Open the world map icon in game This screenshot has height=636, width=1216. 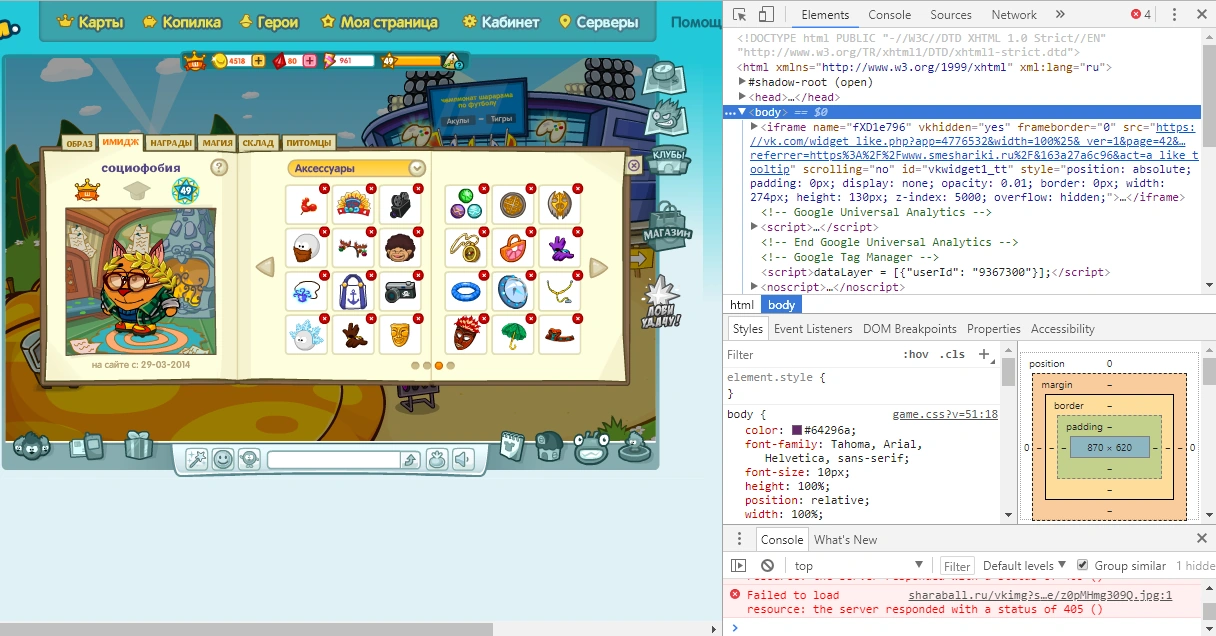(663, 77)
